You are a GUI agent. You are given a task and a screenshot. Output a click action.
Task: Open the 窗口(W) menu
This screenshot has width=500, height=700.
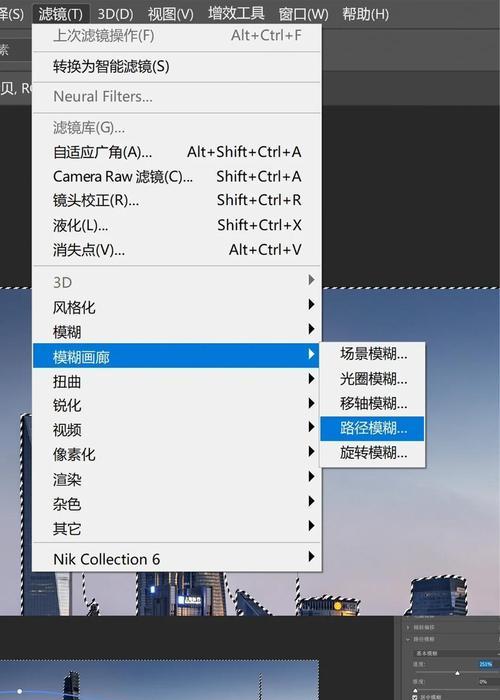tap(304, 14)
